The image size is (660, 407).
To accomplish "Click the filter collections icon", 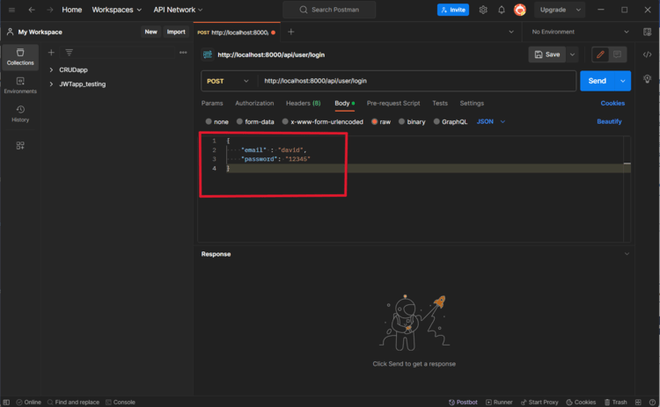I will point(69,53).
